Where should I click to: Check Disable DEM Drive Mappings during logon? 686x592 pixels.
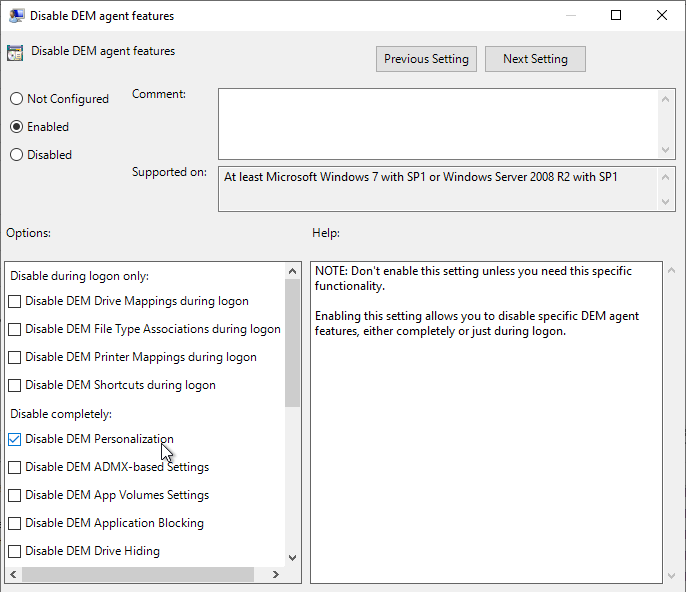pyautogui.click(x=14, y=301)
